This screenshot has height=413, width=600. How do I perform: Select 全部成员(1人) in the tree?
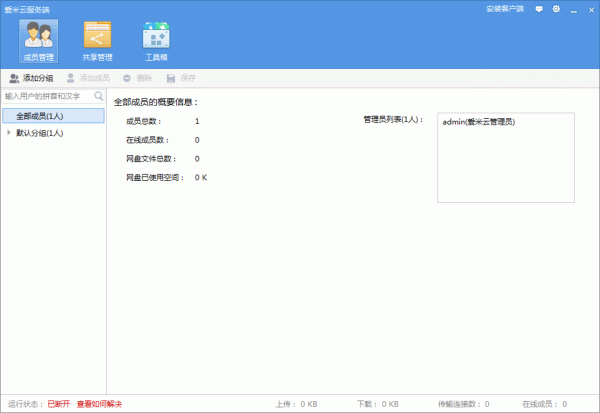(40, 116)
